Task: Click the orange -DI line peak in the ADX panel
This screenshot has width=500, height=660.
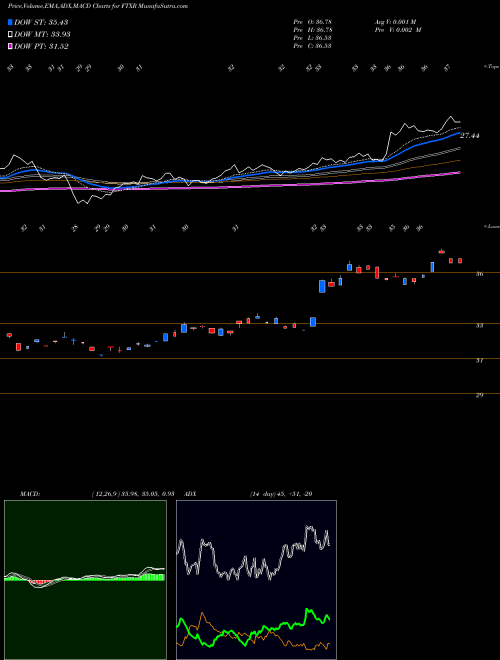Action: [202, 614]
